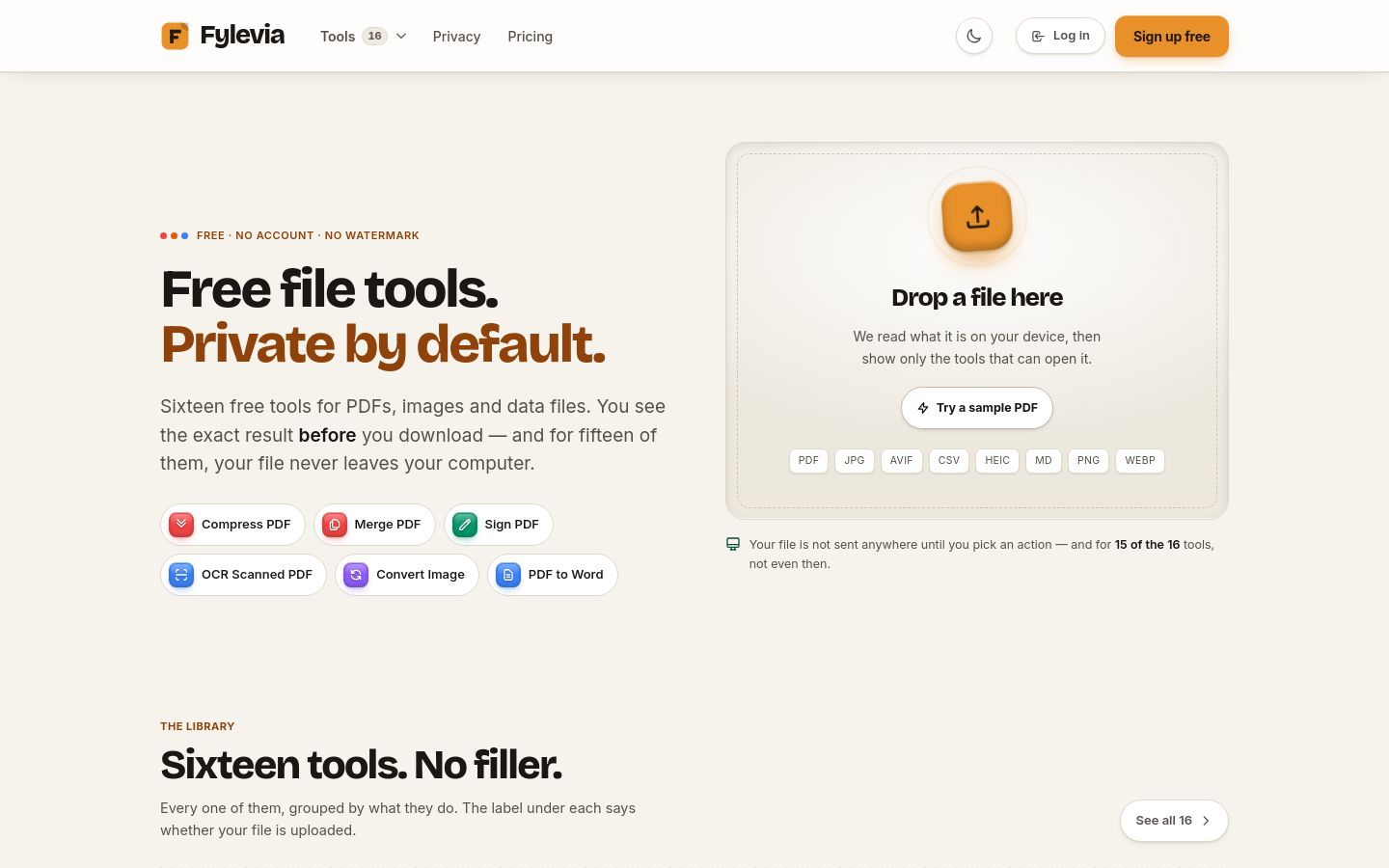Click the Sign PDF green pen icon

tap(465, 525)
